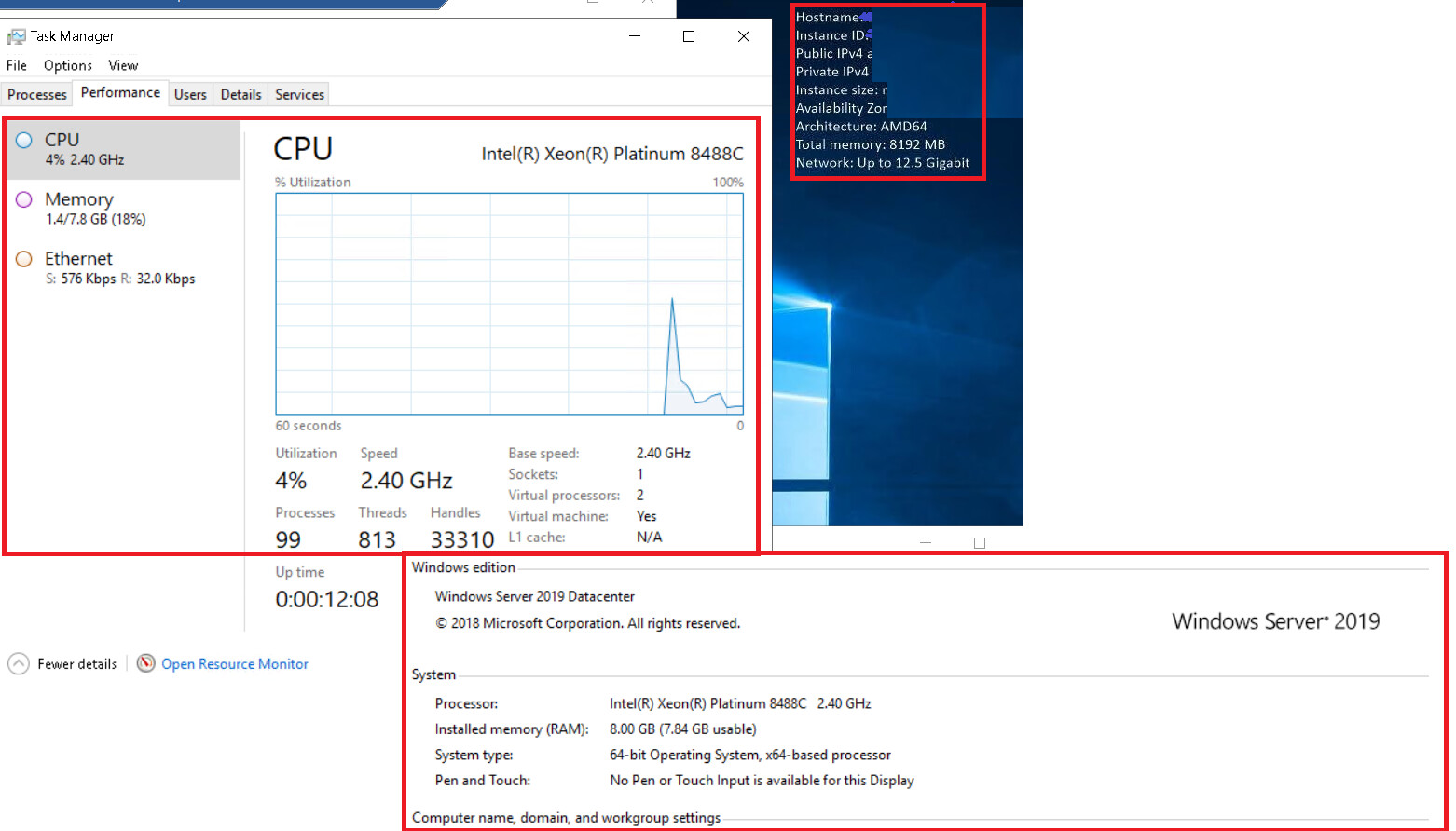Collapse view using Fewer details chevron
The width and height of the screenshot is (1456, 831).
pyautogui.click(x=19, y=663)
